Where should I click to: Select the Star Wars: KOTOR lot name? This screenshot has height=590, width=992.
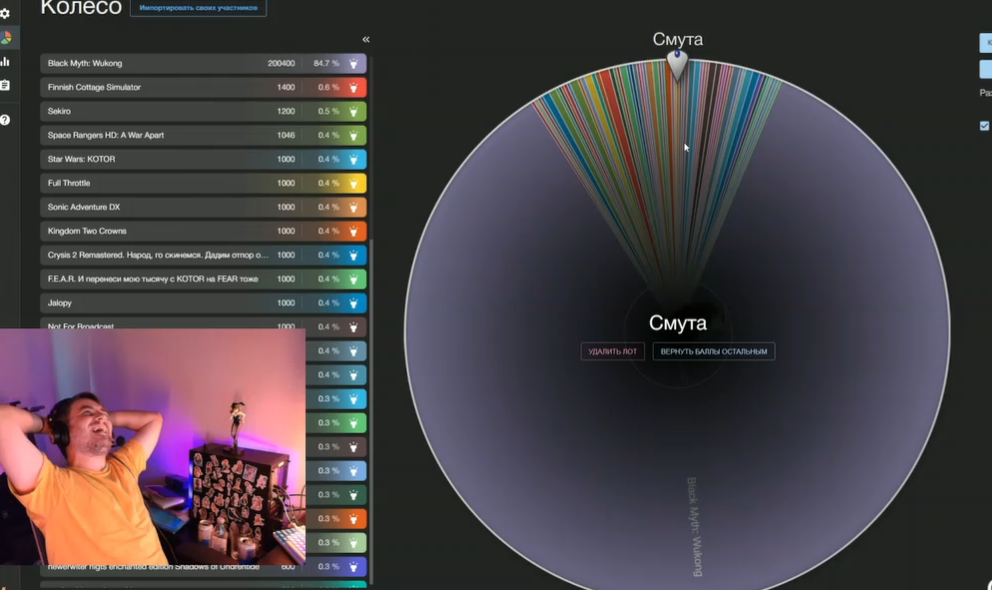click(81, 159)
